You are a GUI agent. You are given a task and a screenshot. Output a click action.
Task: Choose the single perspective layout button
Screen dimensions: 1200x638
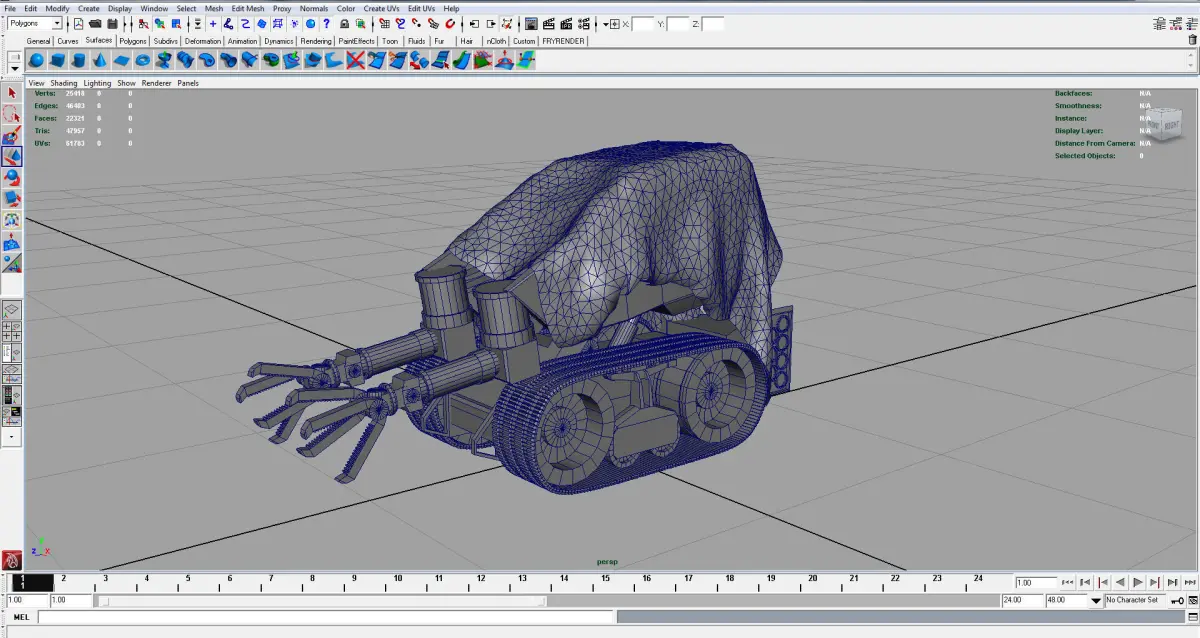point(12,311)
